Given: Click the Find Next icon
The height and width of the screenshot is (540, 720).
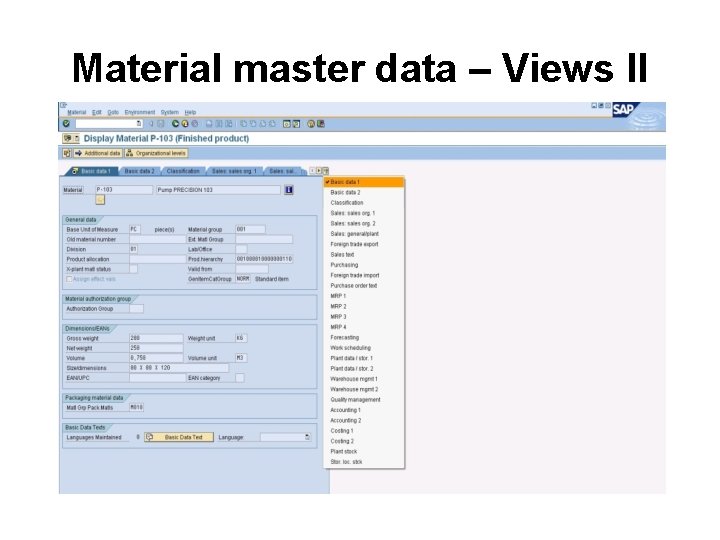Looking at the screenshot, I should click(x=228, y=124).
